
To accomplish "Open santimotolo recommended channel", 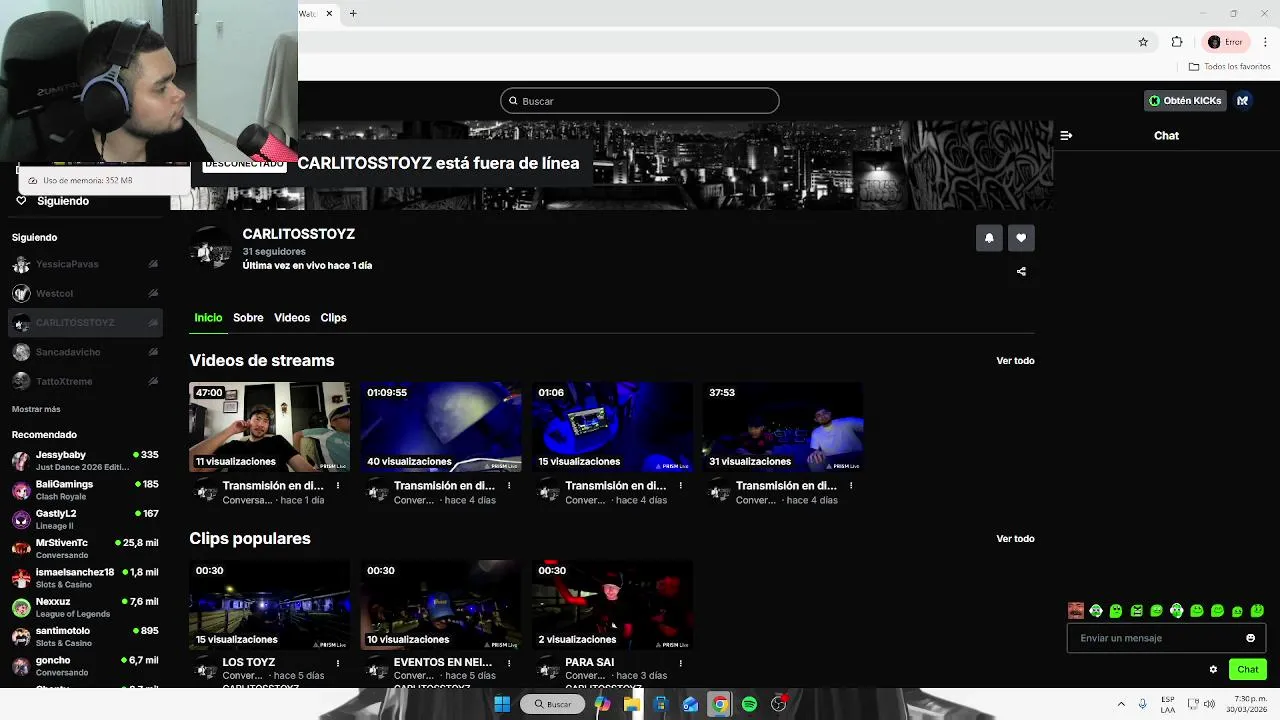I will (x=85, y=636).
